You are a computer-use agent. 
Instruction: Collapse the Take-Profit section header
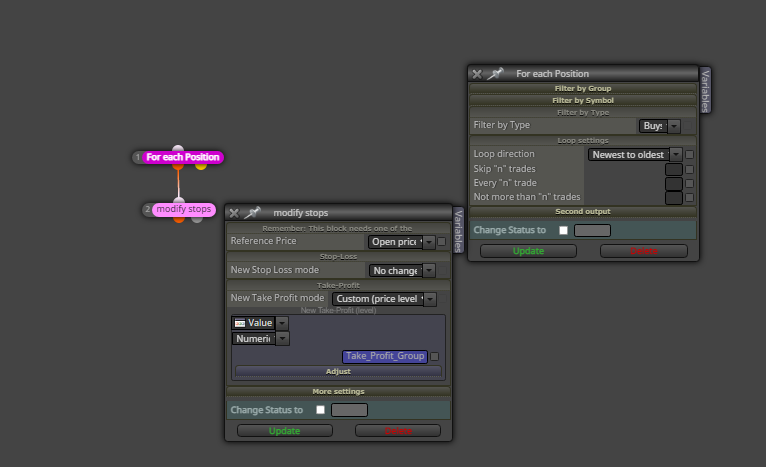tap(338, 286)
